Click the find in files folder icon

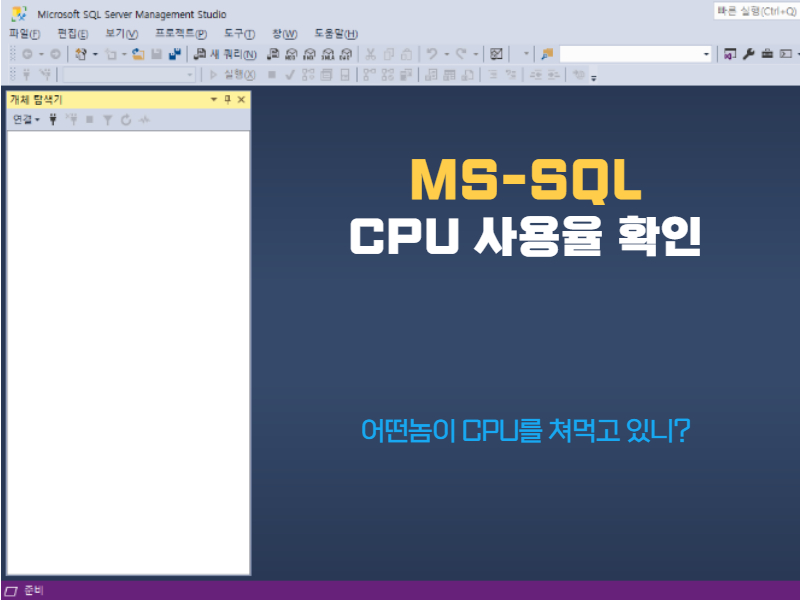tap(547, 54)
